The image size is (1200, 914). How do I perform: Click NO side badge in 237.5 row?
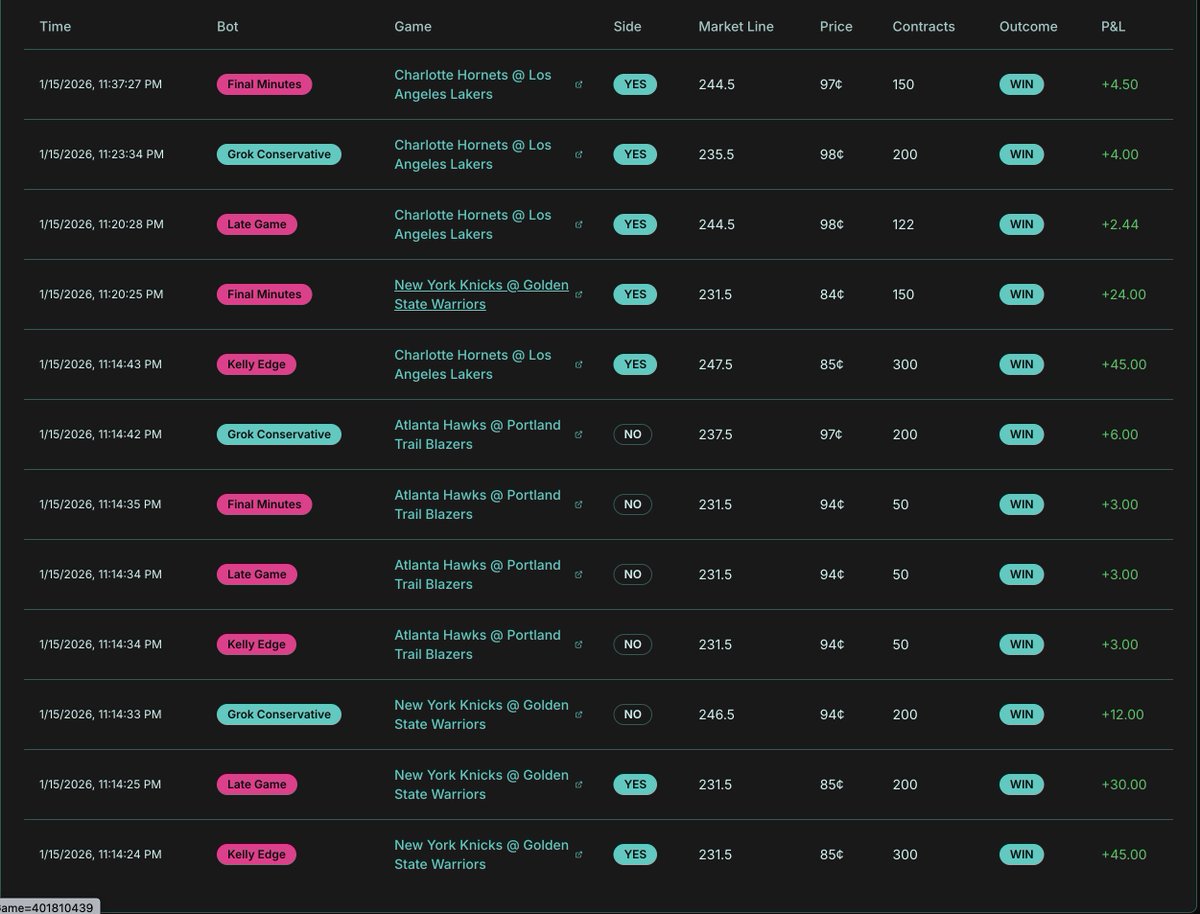632,435
